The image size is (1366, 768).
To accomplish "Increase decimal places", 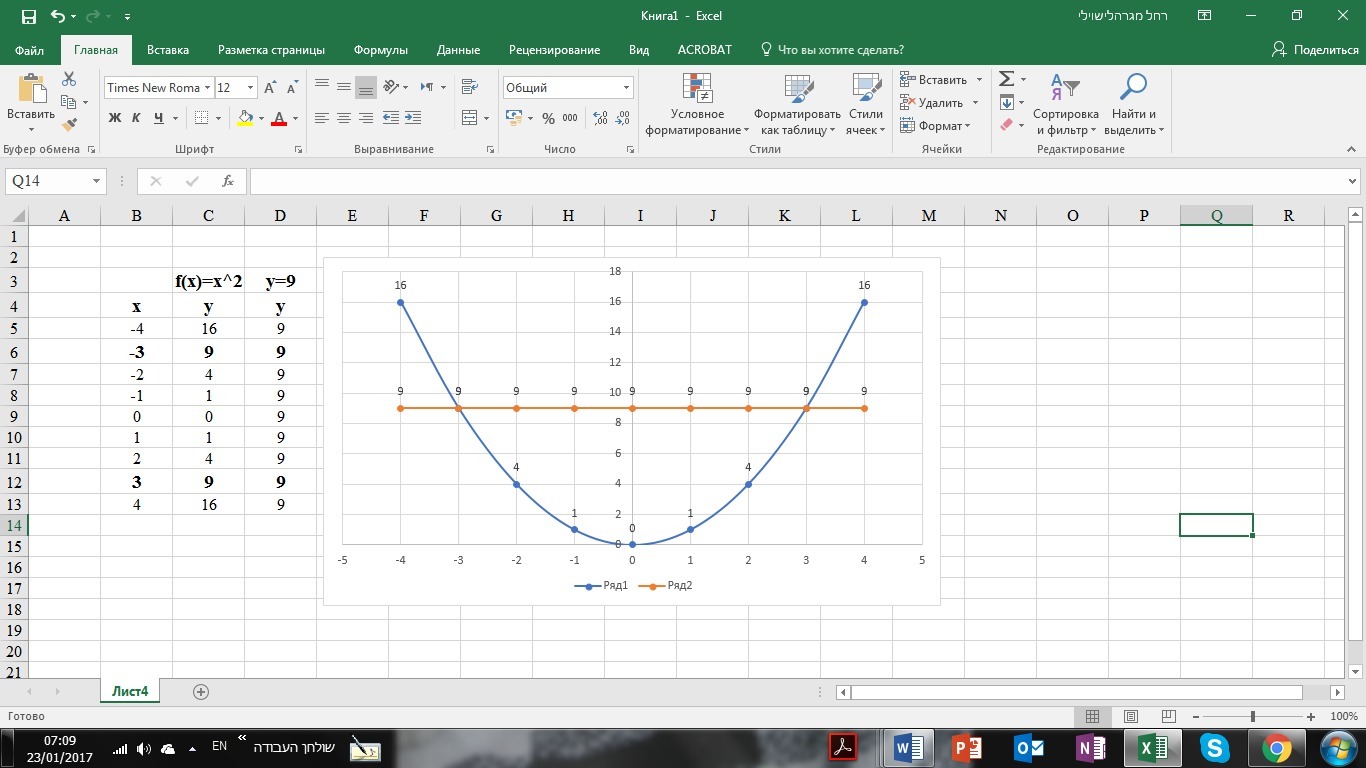I will (601, 118).
